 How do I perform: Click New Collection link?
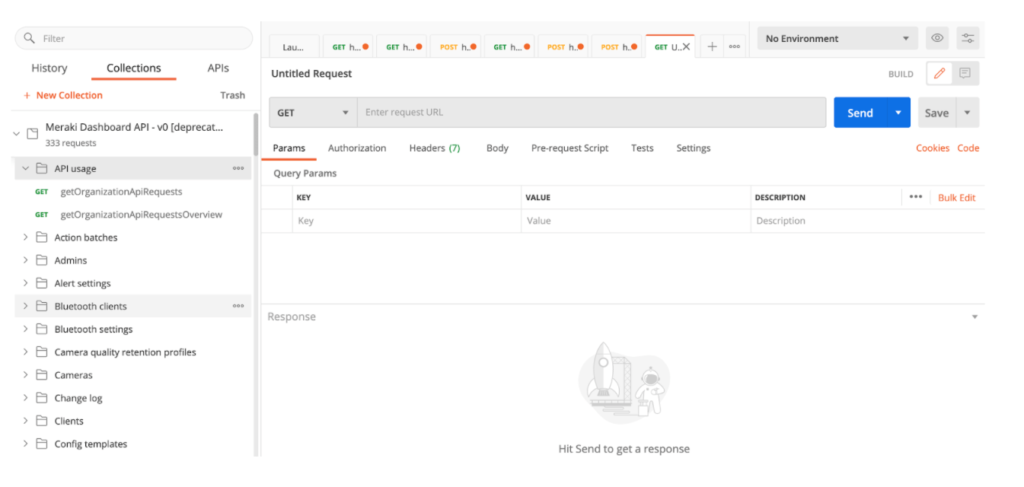[x=69, y=95]
